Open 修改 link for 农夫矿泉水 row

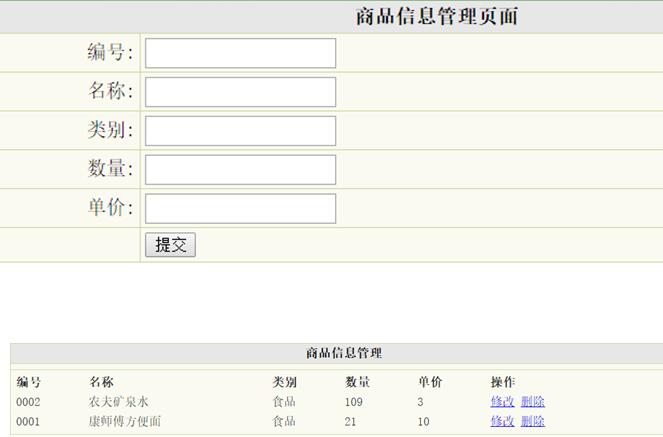[x=502, y=401]
